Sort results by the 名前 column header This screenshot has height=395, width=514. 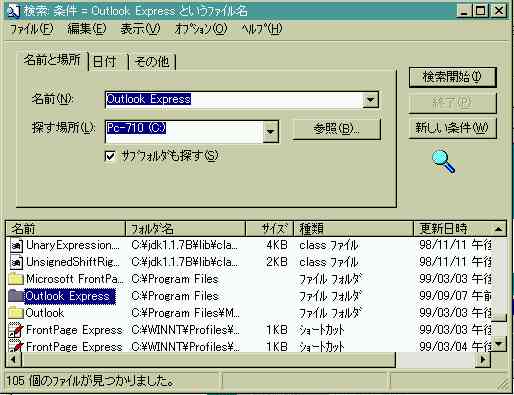point(66,229)
